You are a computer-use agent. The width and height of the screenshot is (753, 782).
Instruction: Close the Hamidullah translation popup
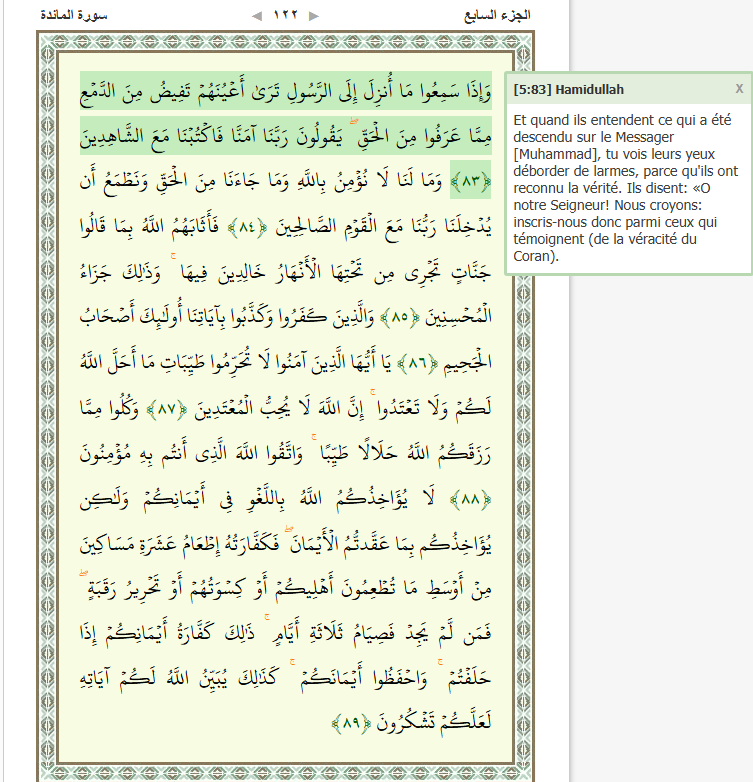[739, 89]
